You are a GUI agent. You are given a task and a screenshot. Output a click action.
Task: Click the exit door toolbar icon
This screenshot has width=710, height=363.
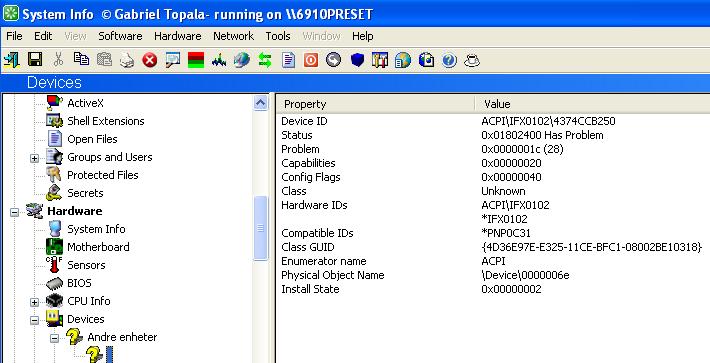[11, 60]
